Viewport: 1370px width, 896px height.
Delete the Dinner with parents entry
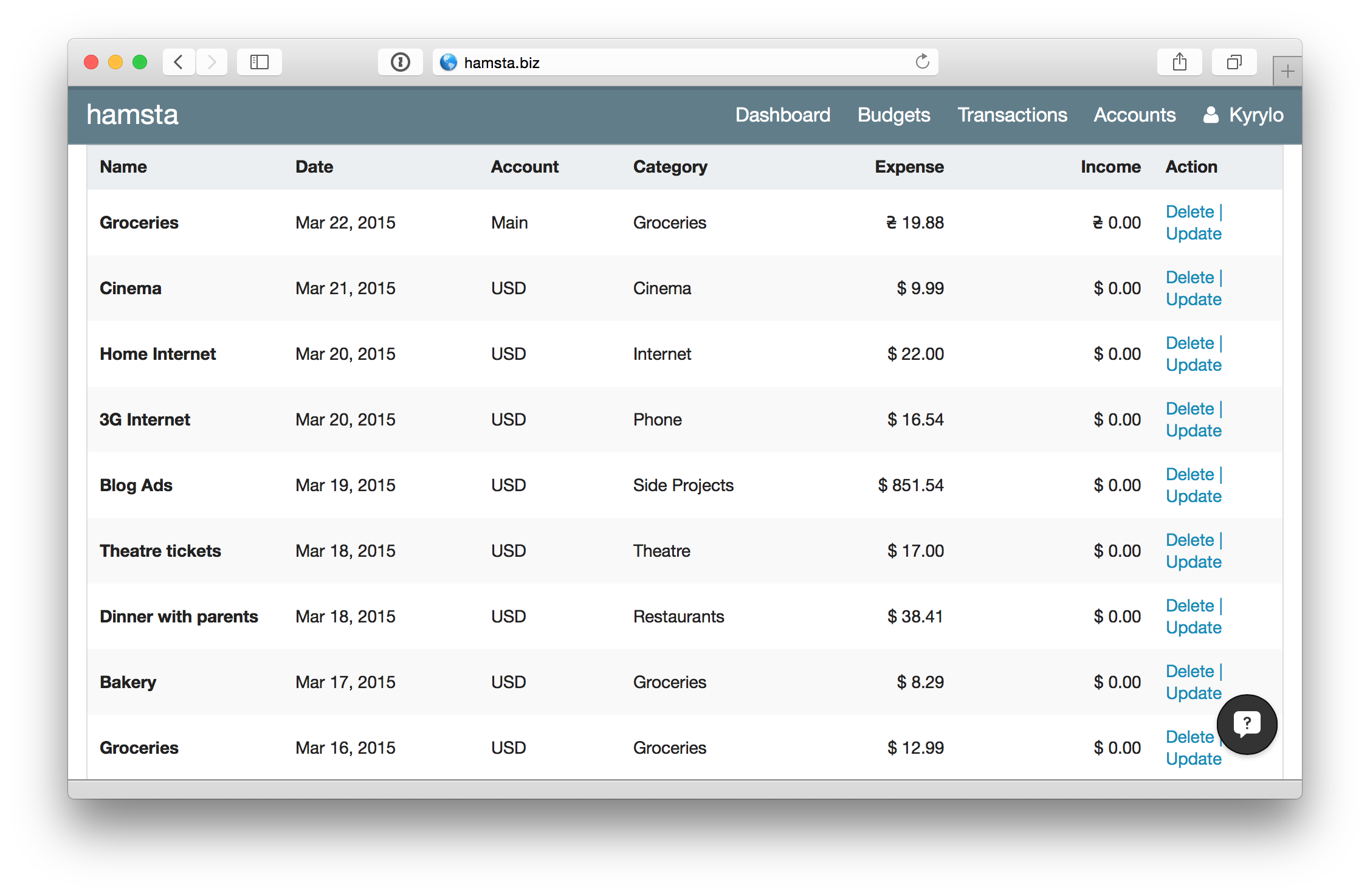point(1189,605)
